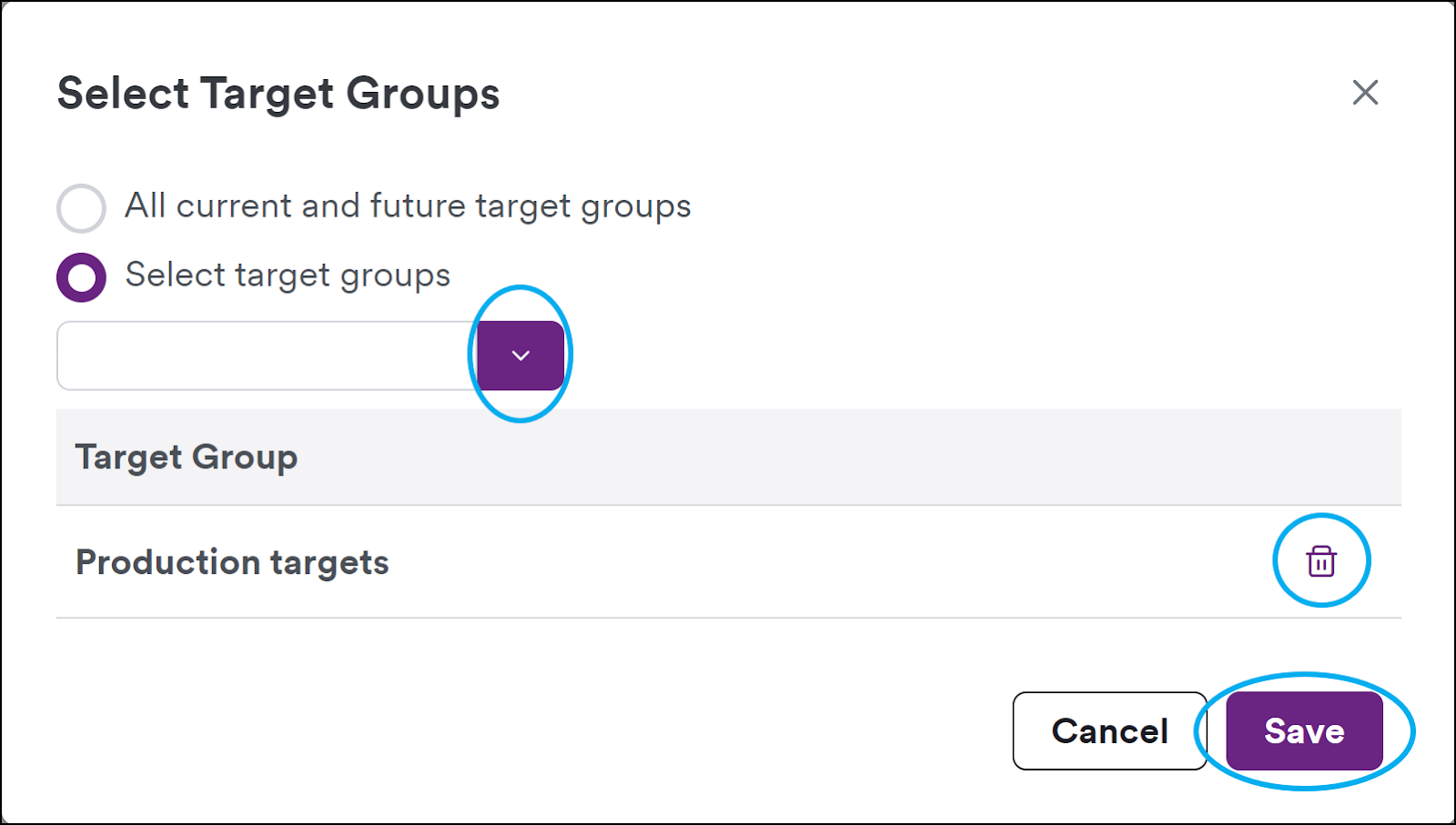The image size is (1456, 825).
Task: Click inside the empty target groups combo box
Action: click(x=268, y=356)
